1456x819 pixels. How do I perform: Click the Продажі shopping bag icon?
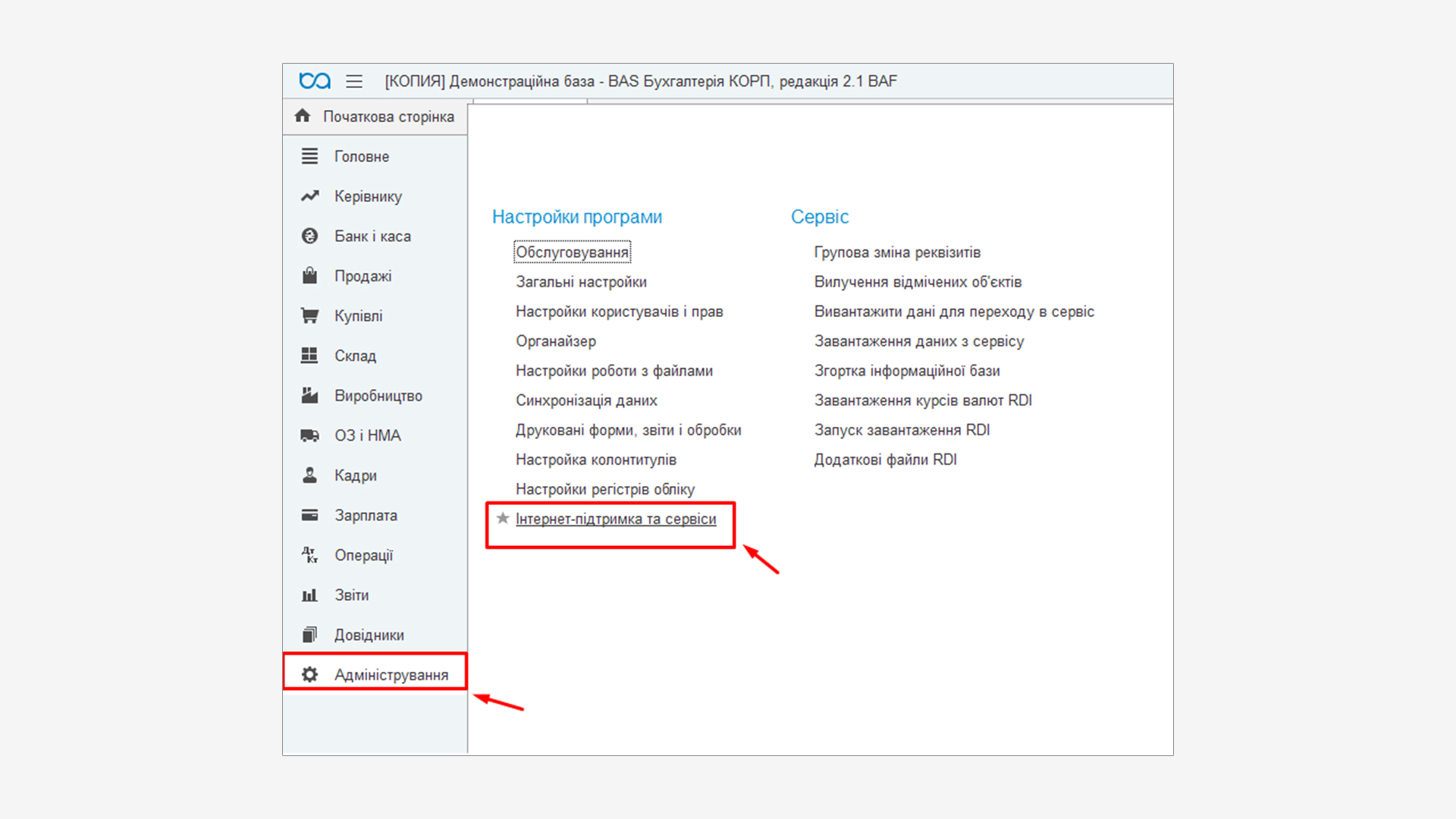[309, 275]
